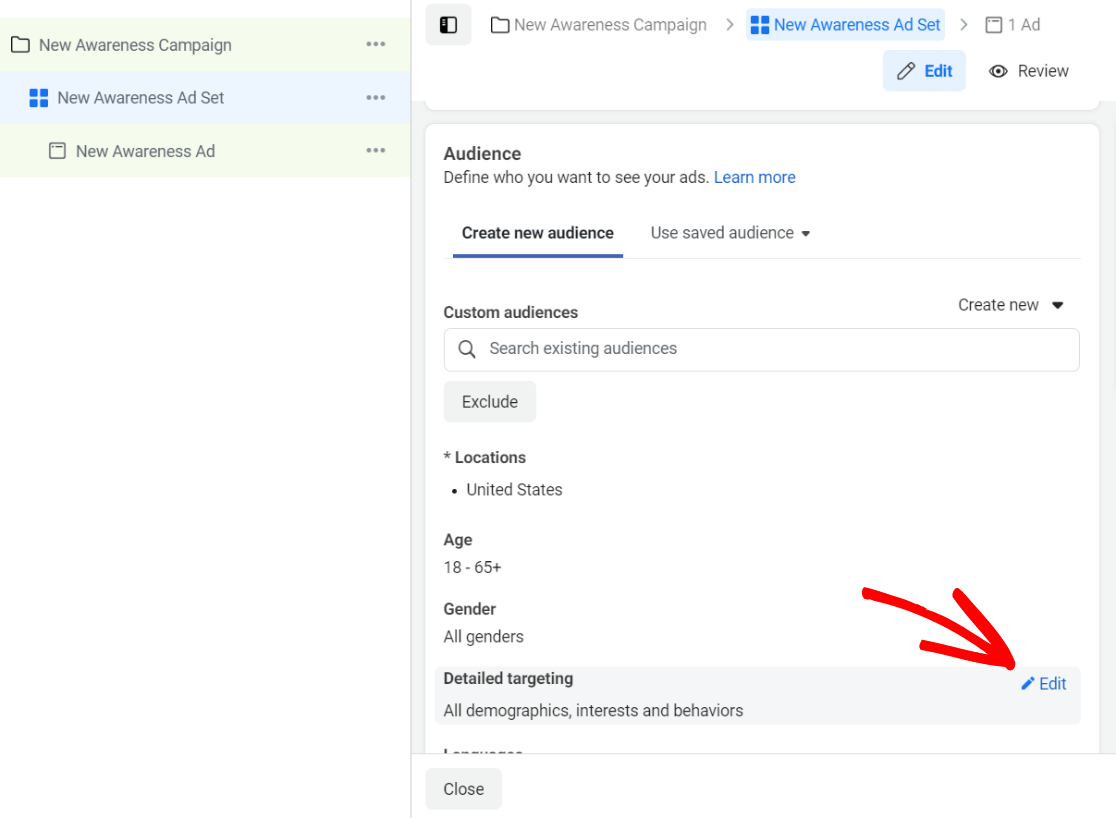Viewport: 1116px width, 818px height.
Task: Click the ad set icon beside breadcrumb name
Action: (x=762, y=24)
